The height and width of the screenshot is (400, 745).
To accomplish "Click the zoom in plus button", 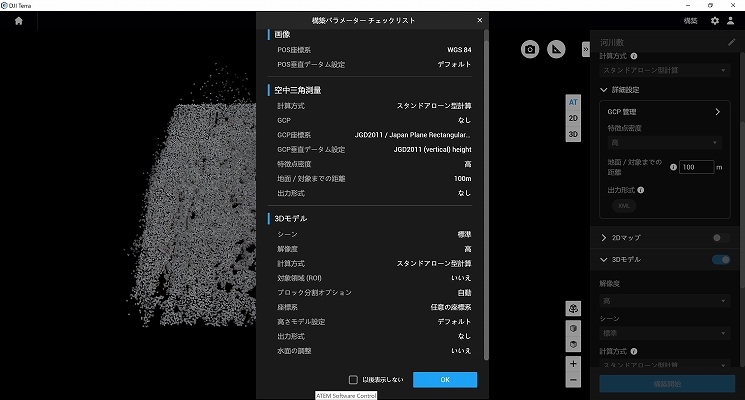I will pyautogui.click(x=573, y=364).
